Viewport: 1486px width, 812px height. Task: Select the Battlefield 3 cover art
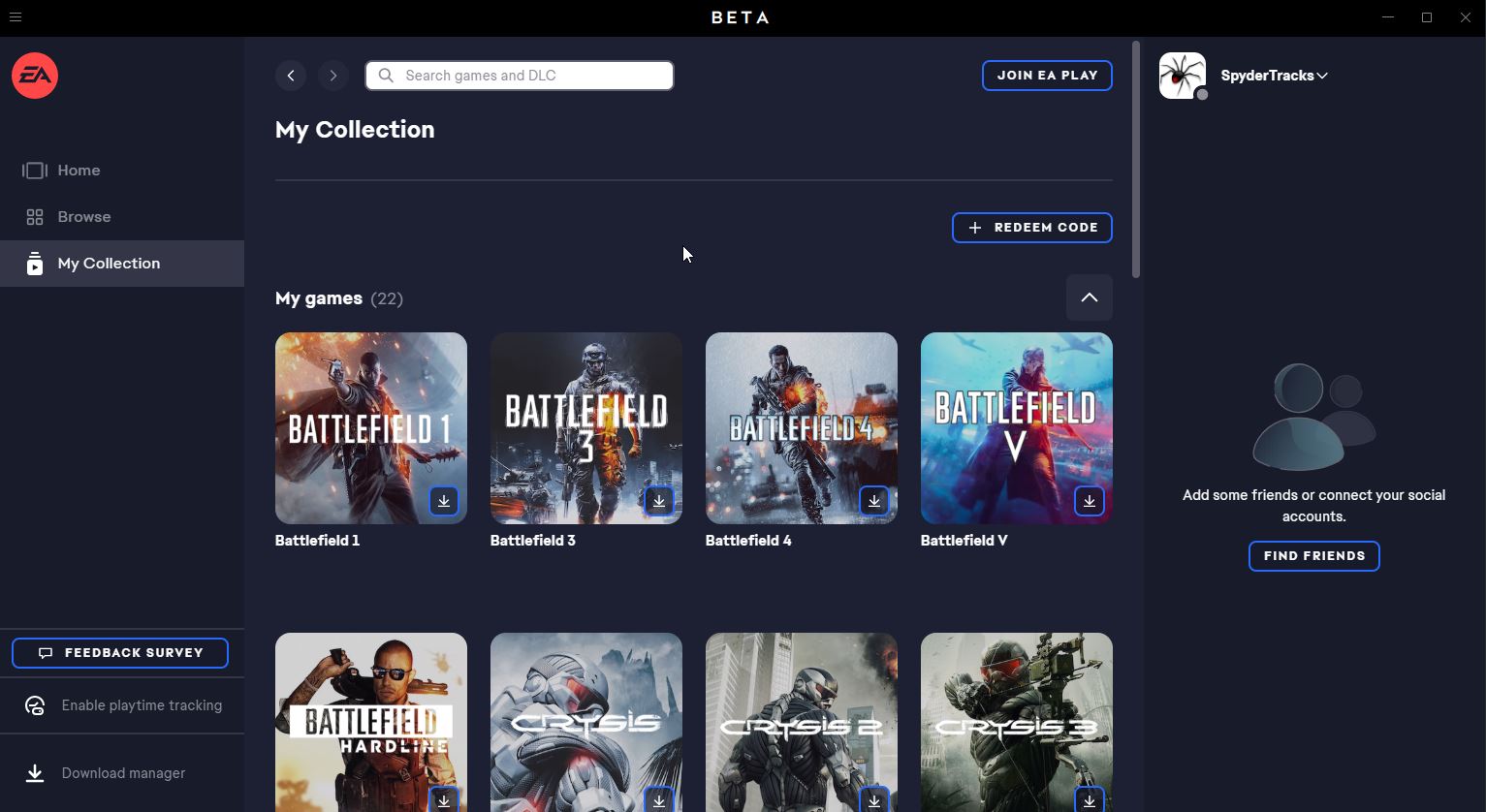point(586,428)
